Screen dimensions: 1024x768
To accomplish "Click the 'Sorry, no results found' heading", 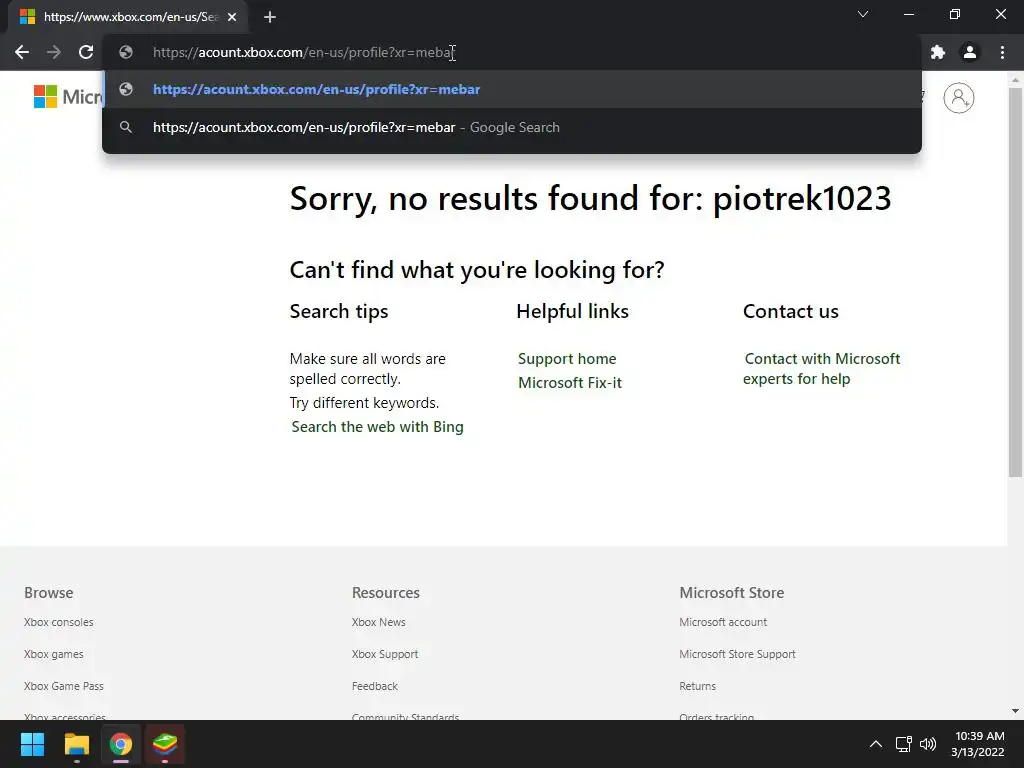I will 590,199.
